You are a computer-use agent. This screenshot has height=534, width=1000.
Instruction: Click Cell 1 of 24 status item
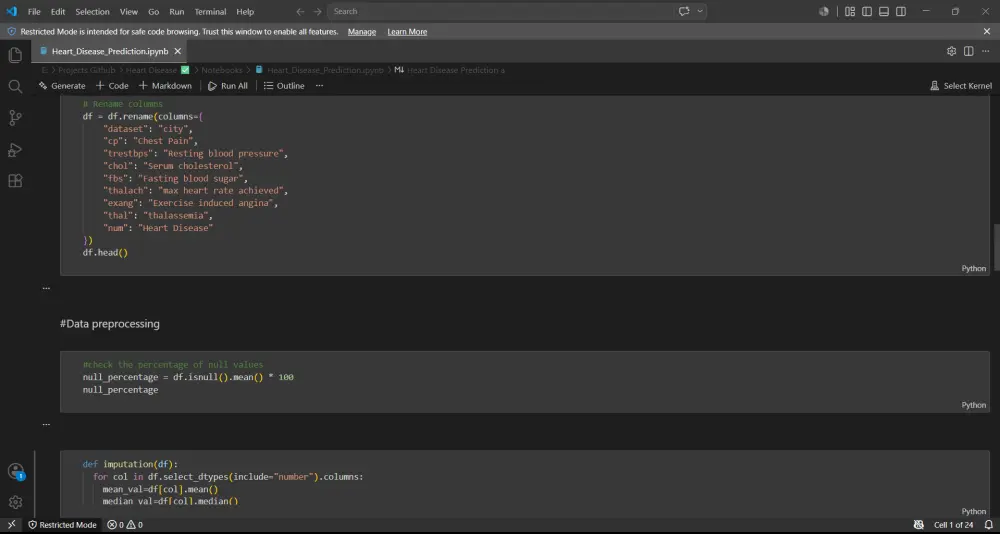coord(953,525)
